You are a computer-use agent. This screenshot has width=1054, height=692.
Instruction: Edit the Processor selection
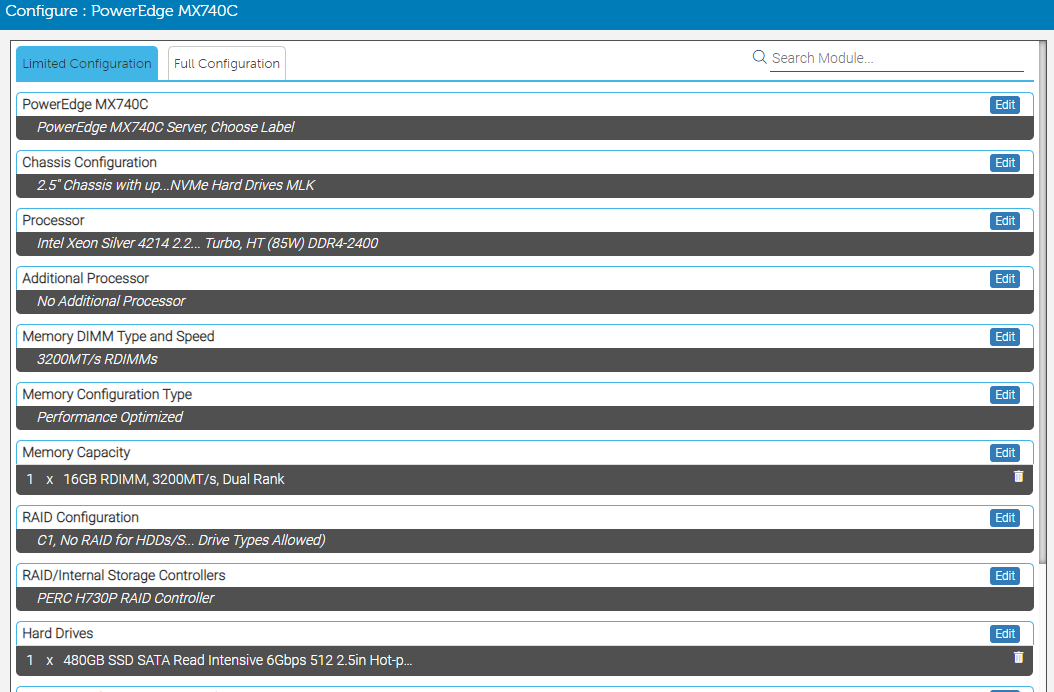pyautogui.click(x=1005, y=221)
